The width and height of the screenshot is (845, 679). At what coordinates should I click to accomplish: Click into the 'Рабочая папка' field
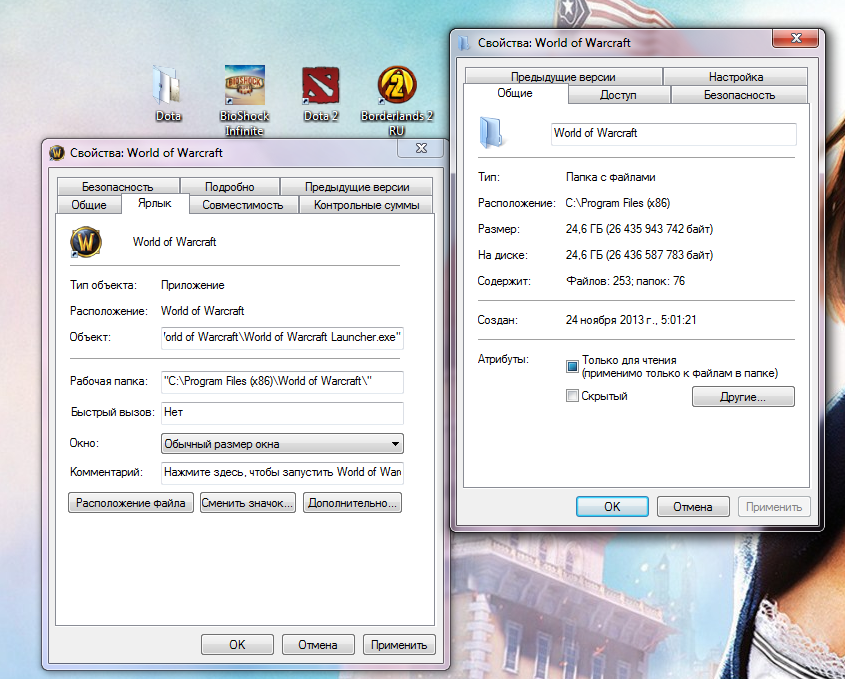tap(282, 382)
